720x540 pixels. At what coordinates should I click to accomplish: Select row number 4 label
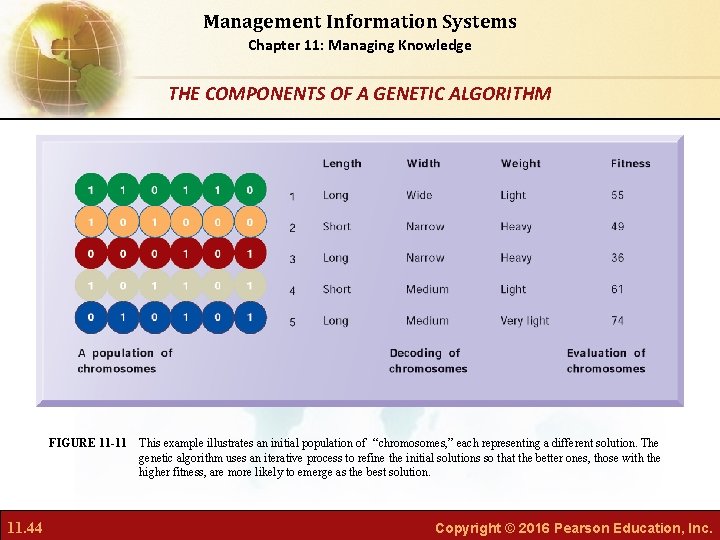click(292, 291)
